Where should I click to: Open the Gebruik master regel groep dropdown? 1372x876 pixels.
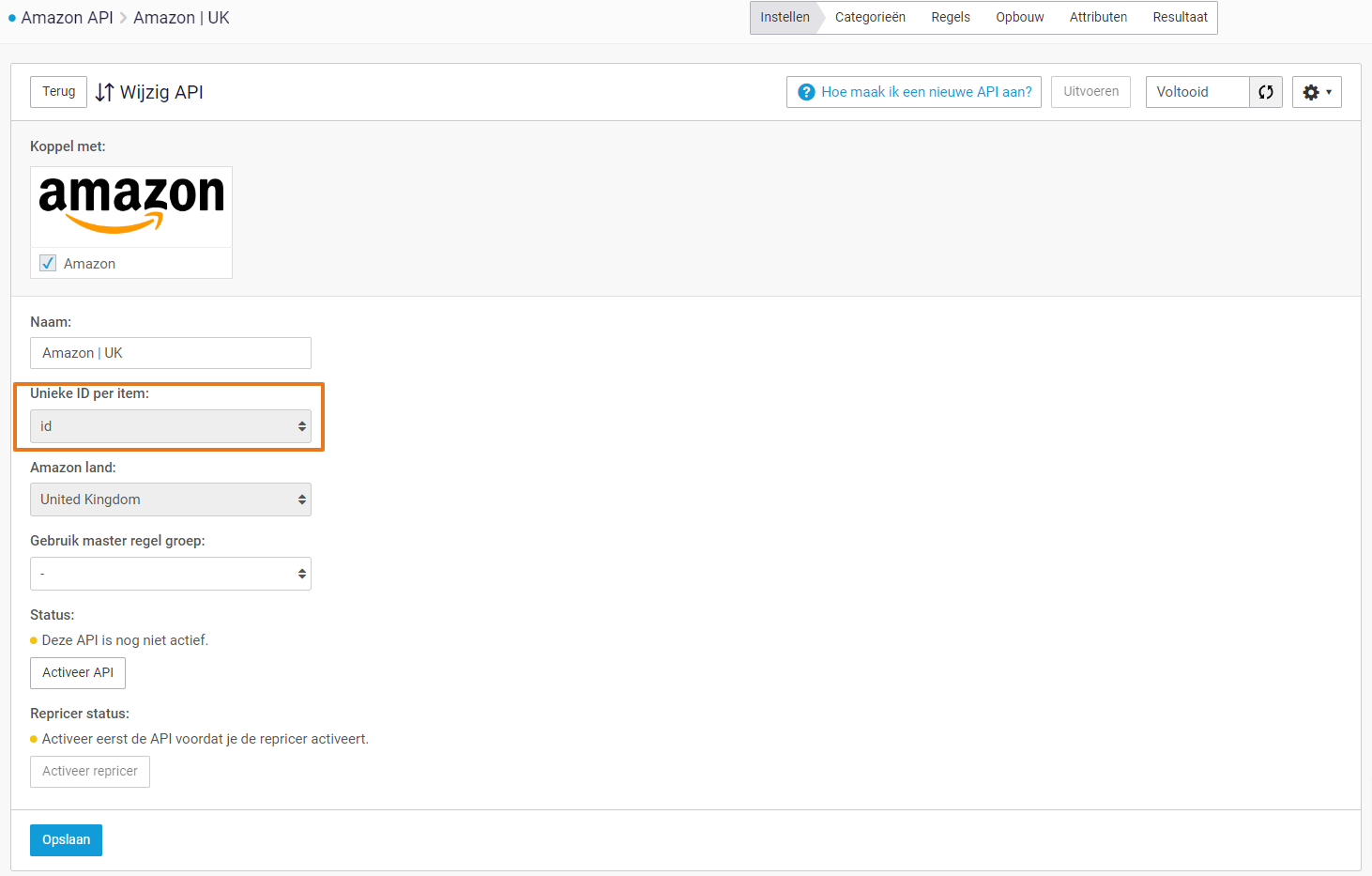click(171, 574)
